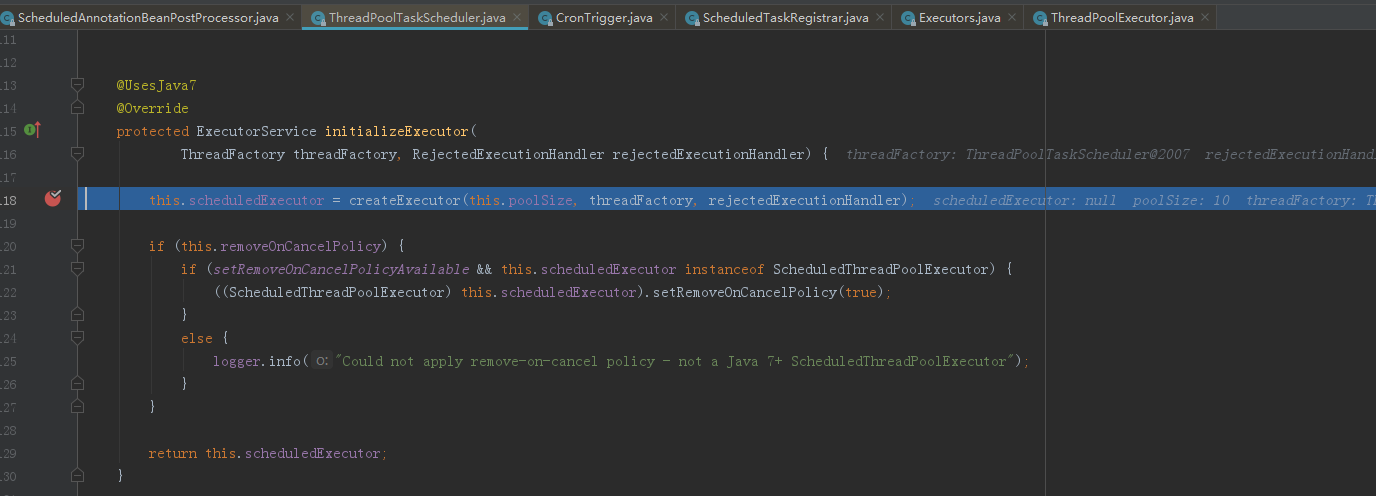The image size is (1376, 496).
Task: Switch to the ThreadPoolExecutor.java tab
Action: point(1114,18)
